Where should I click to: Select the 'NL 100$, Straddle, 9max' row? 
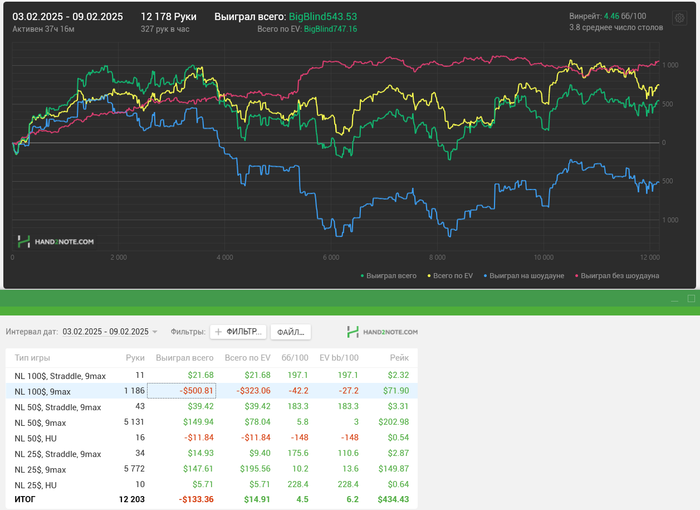[x=59, y=374]
